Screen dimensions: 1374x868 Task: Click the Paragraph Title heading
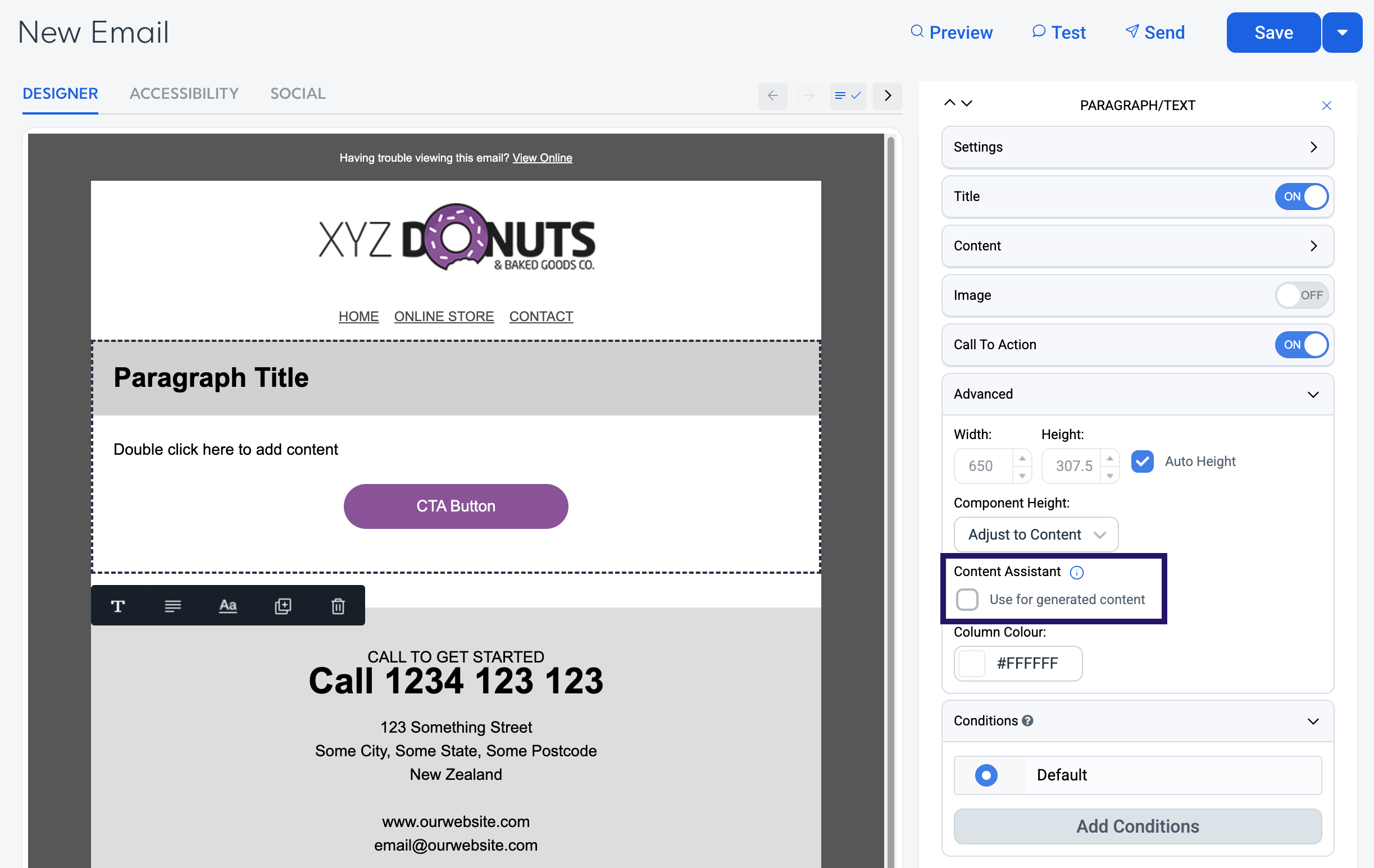pos(211,377)
